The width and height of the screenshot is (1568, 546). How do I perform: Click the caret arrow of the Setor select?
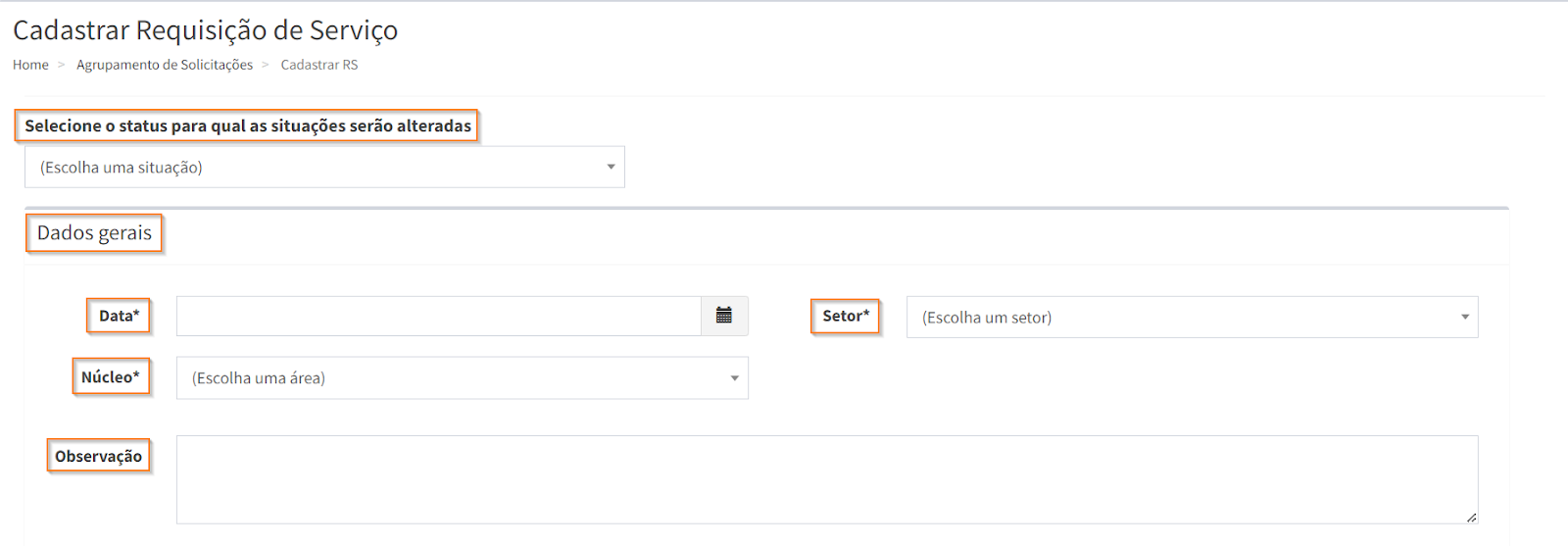coord(1465,317)
